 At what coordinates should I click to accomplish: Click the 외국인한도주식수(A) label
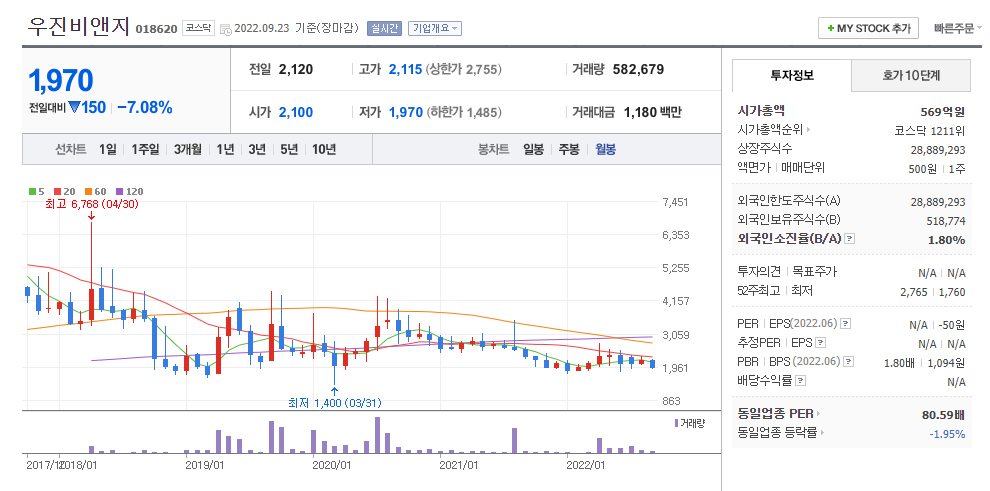coord(789,201)
